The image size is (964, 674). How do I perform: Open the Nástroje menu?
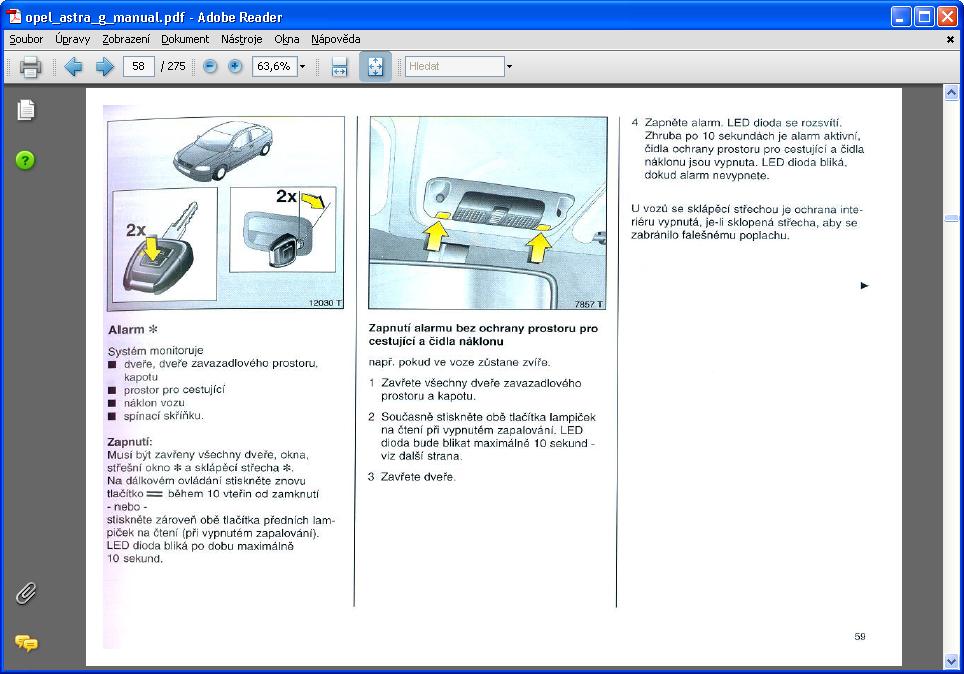[x=241, y=39]
